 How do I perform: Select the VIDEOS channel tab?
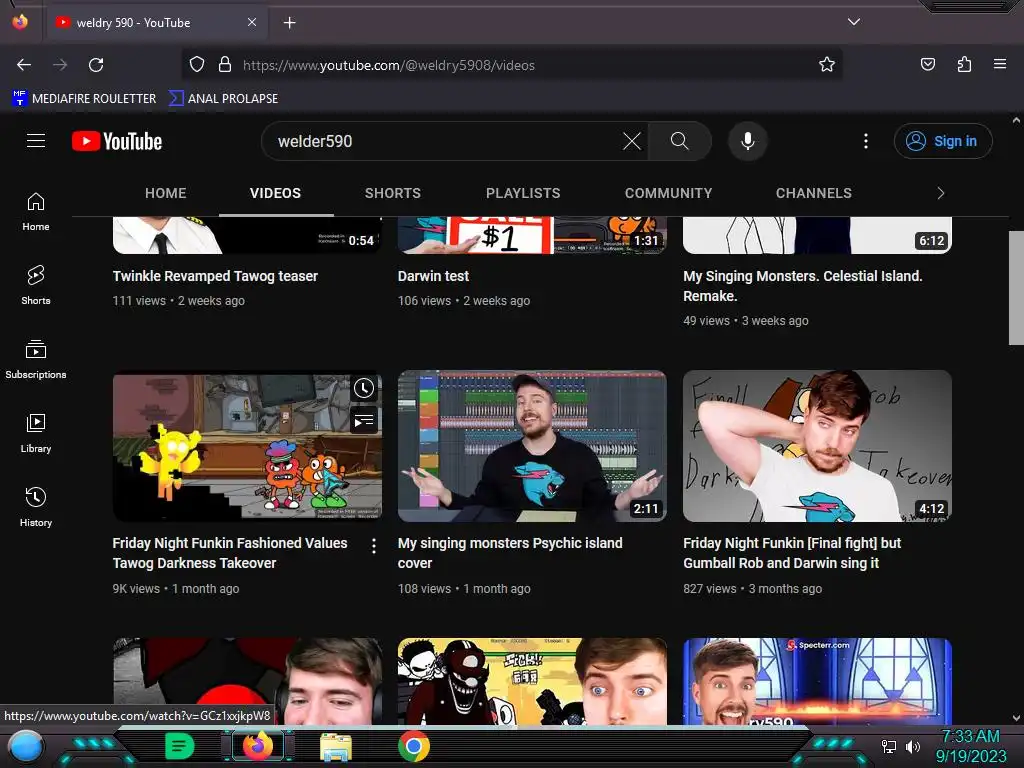pos(276,193)
